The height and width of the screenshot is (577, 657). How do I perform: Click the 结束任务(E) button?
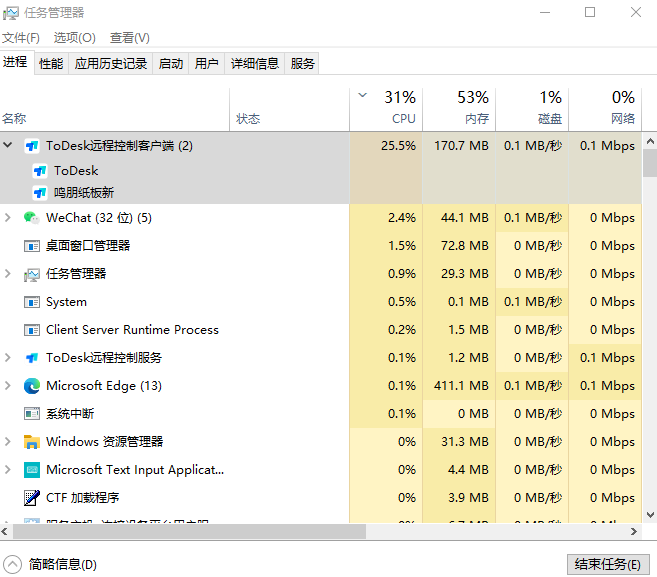click(608, 564)
